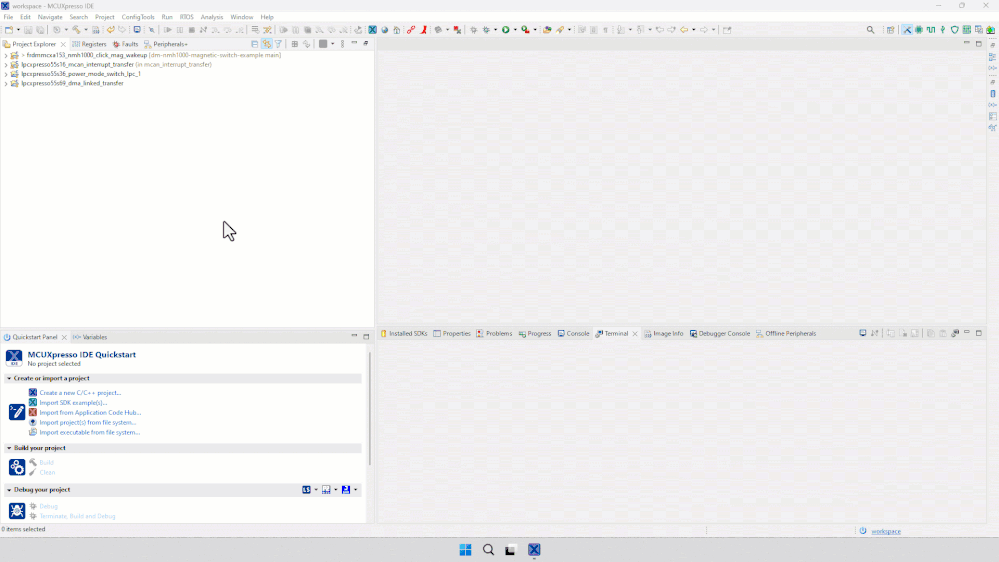The image size is (999, 562).
Task: Click the Back navigation yellow arrow
Action: coord(684,30)
